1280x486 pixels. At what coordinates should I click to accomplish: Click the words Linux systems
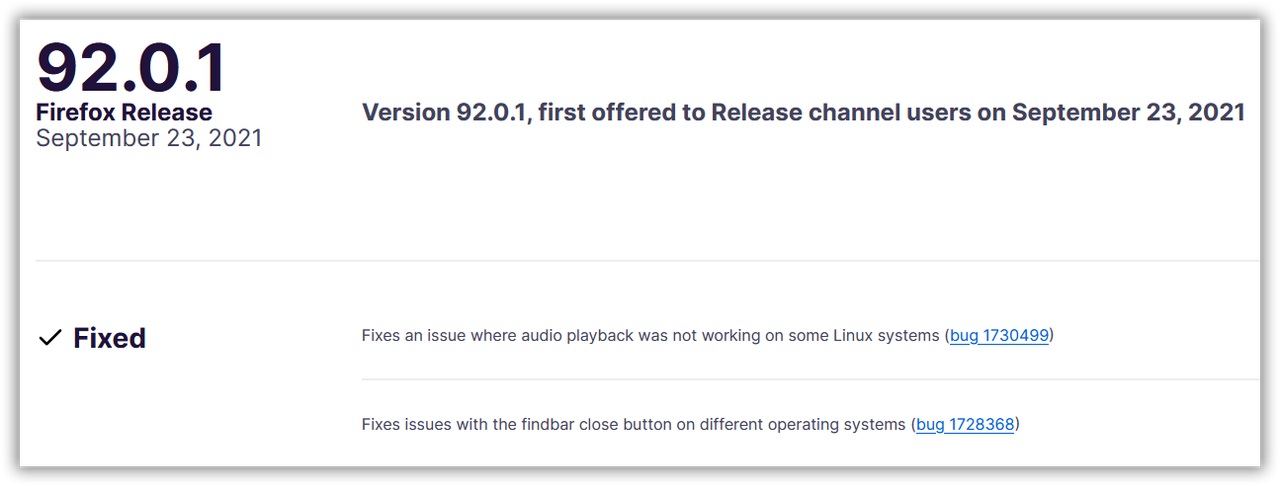(886, 336)
